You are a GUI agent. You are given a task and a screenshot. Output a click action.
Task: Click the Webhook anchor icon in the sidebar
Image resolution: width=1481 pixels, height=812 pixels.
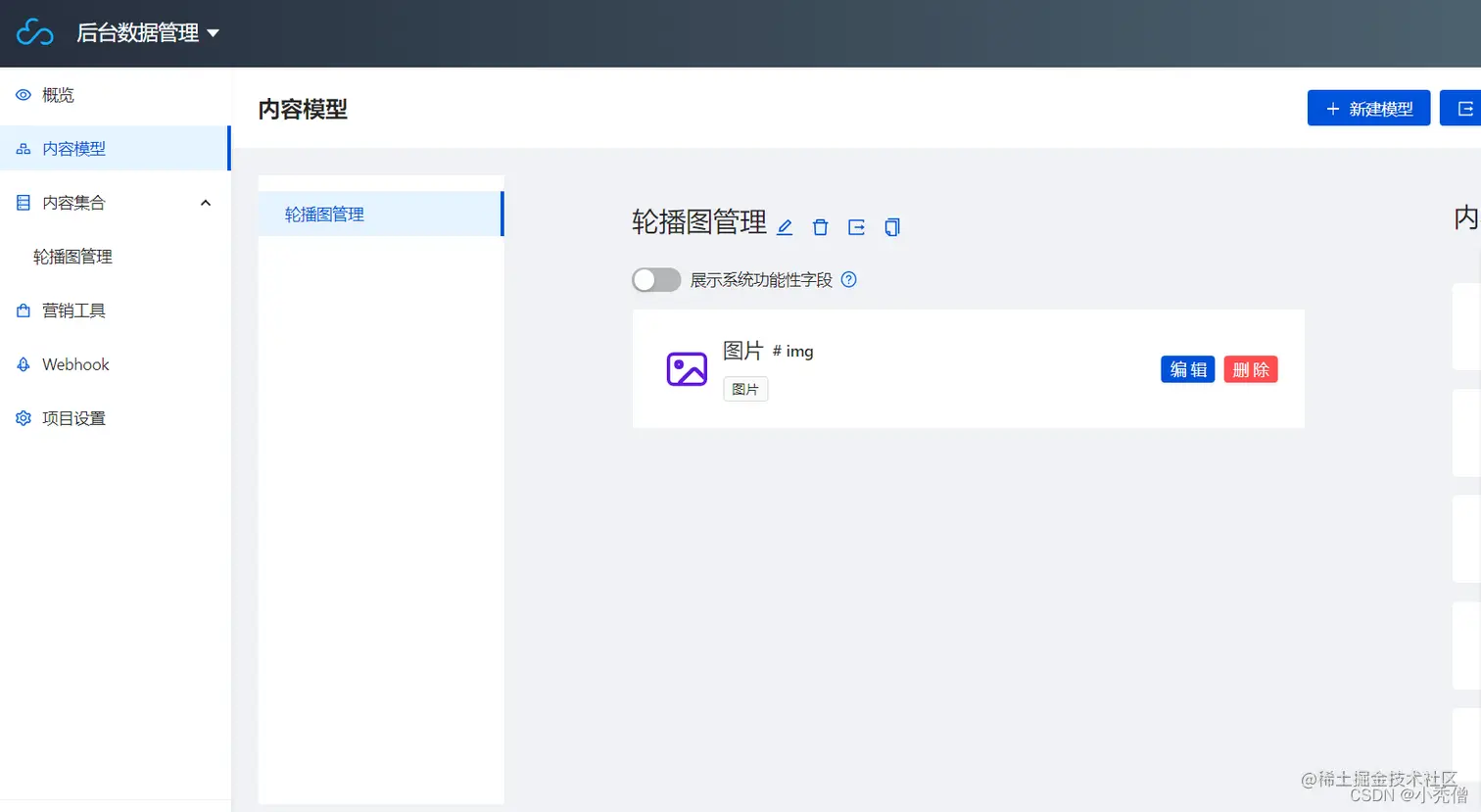pos(22,363)
